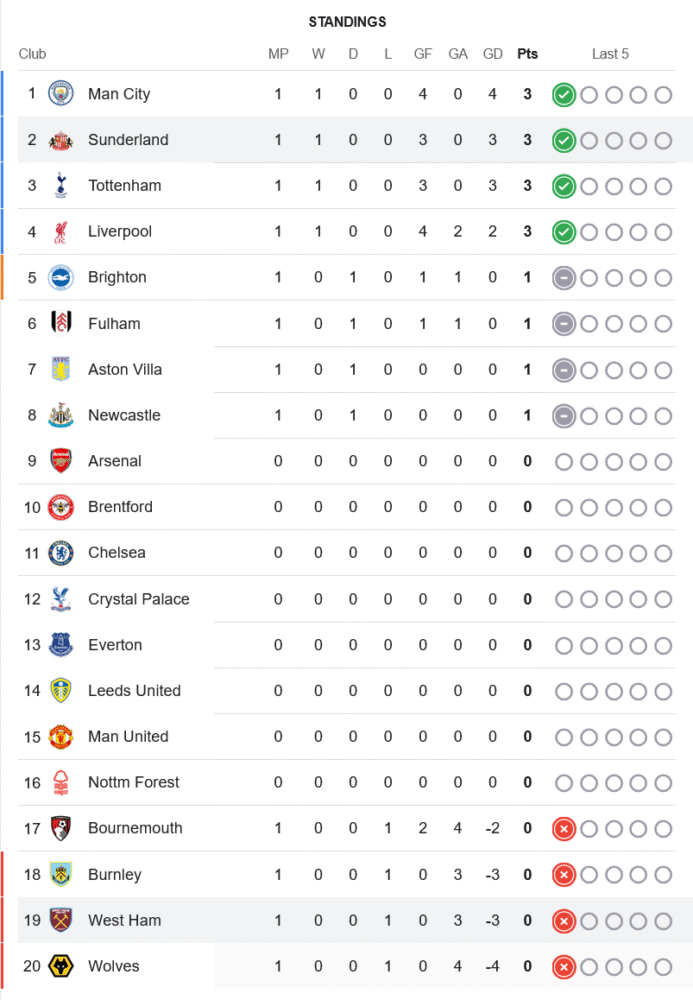This screenshot has width=693, height=1000.
Task: Click the Club column header
Action: pos(32,54)
